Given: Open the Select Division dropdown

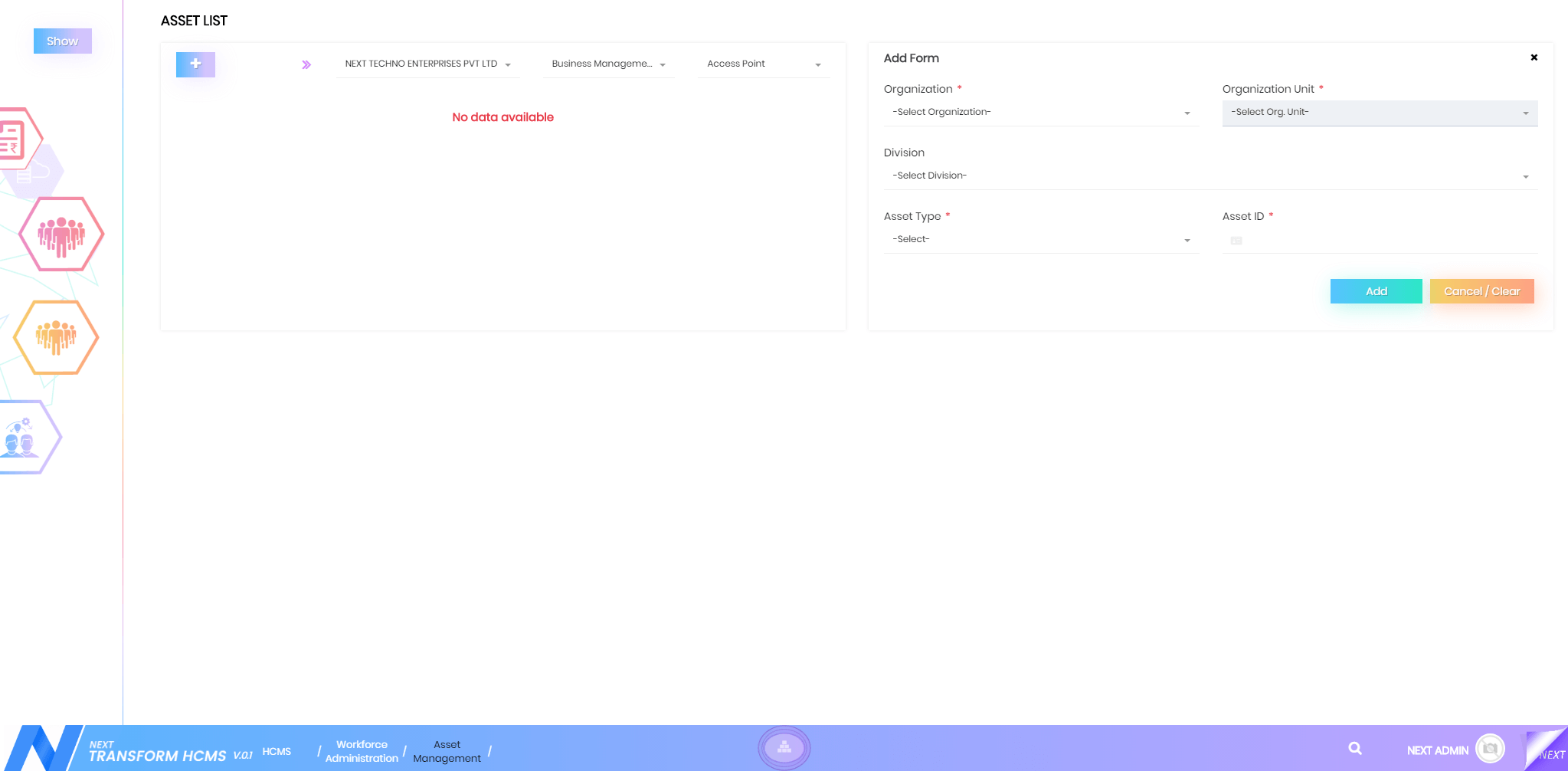Looking at the screenshot, I should [x=1210, y=176].
